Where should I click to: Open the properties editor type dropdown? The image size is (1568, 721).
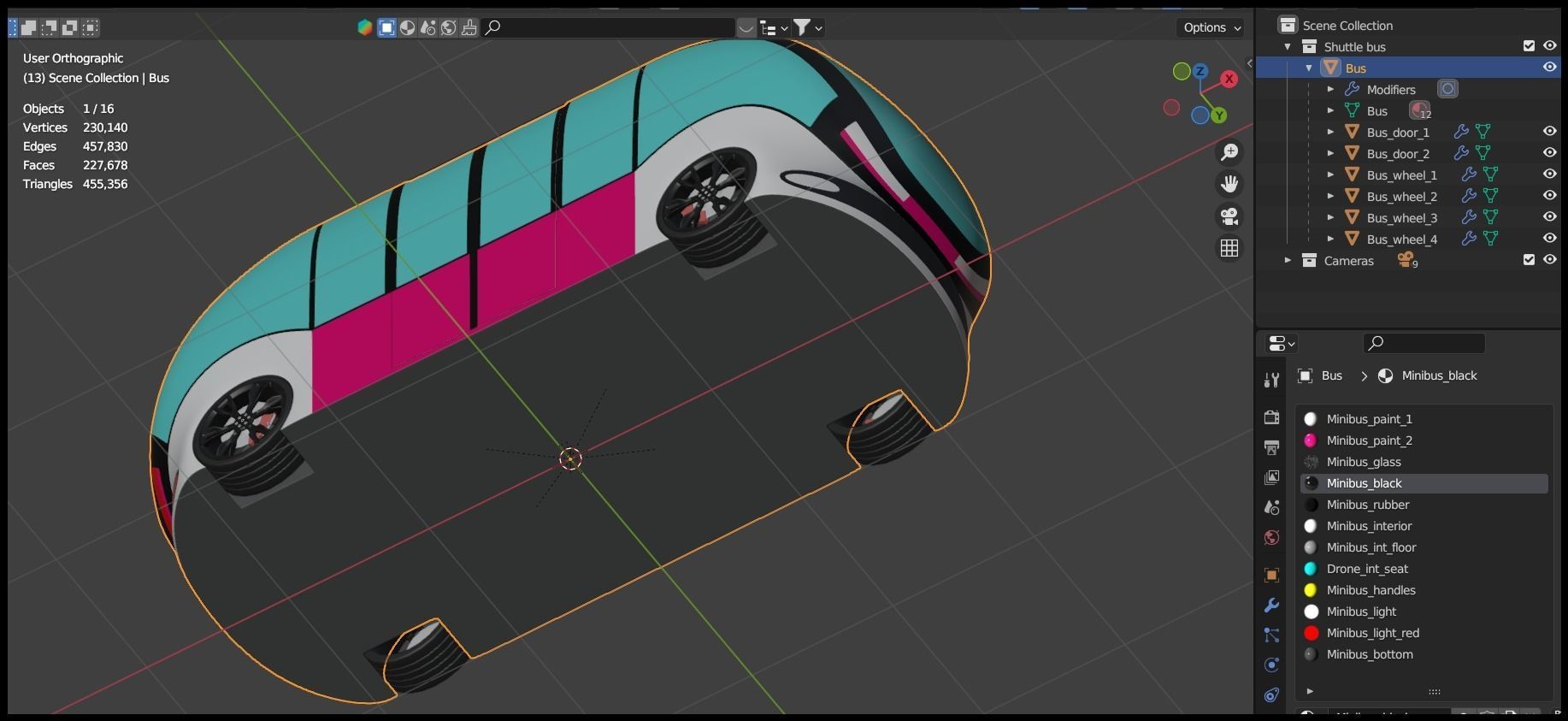pyautogui.click(x=1281, y=344)
